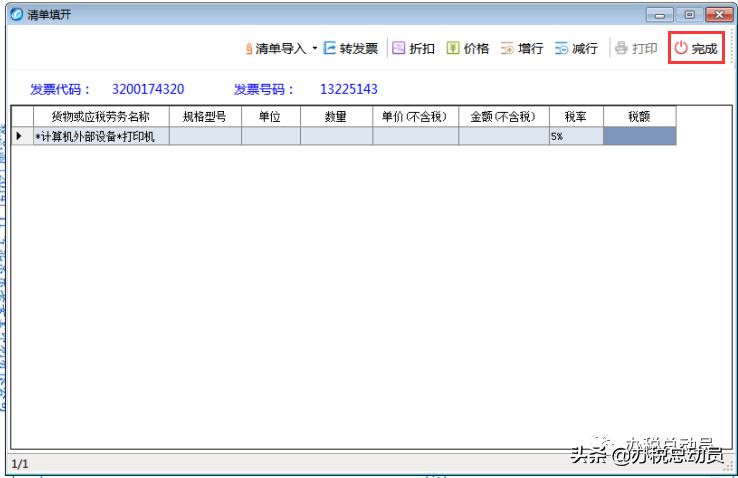Click the *计算机外部设备*打印机 cell
This screenshot has width=738, height=478.
pyautogui.click(x=101, y=136)
